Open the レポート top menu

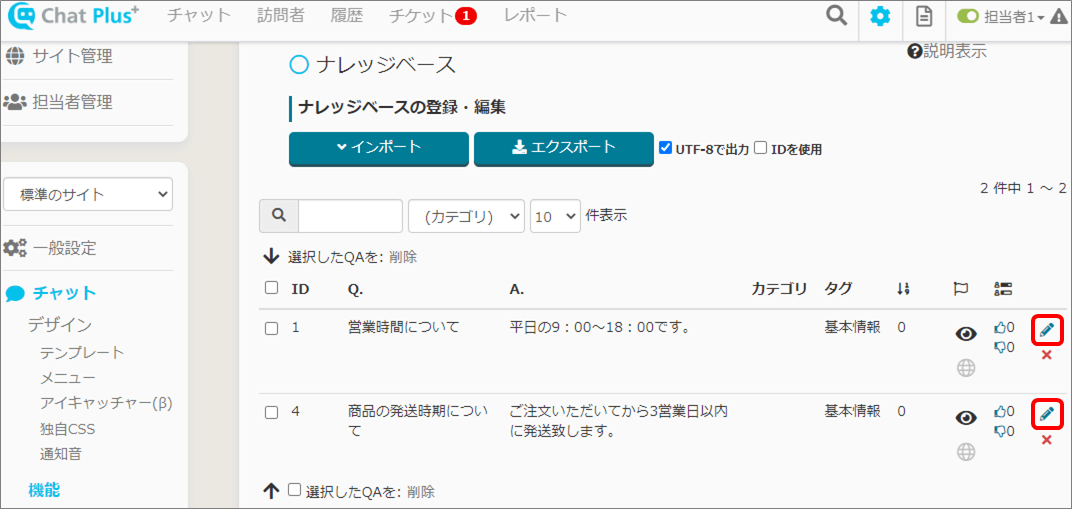click(x=535, y=16)
